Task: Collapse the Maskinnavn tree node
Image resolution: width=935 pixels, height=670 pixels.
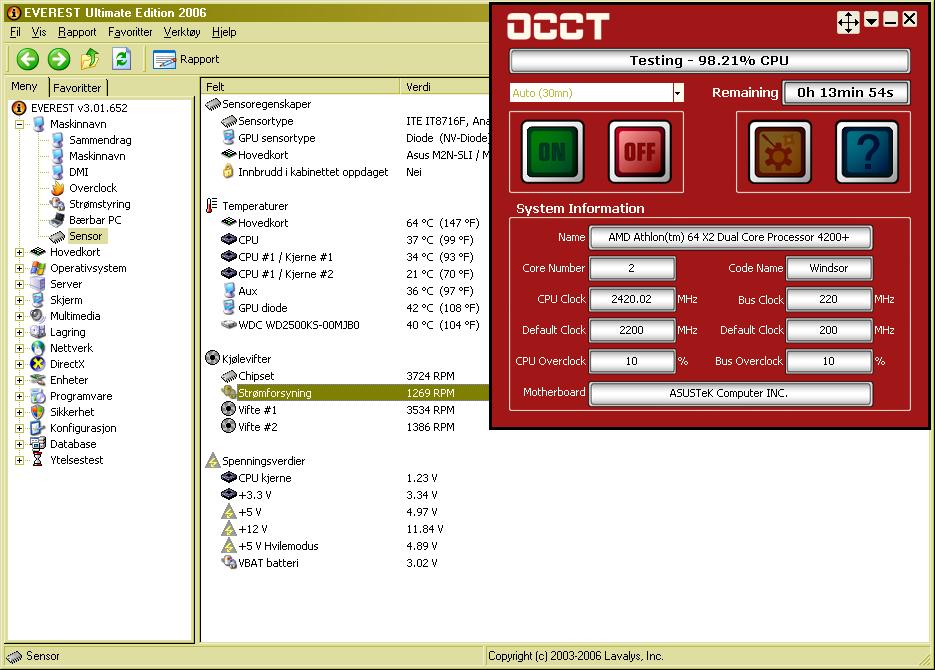Action: point(20,125)
